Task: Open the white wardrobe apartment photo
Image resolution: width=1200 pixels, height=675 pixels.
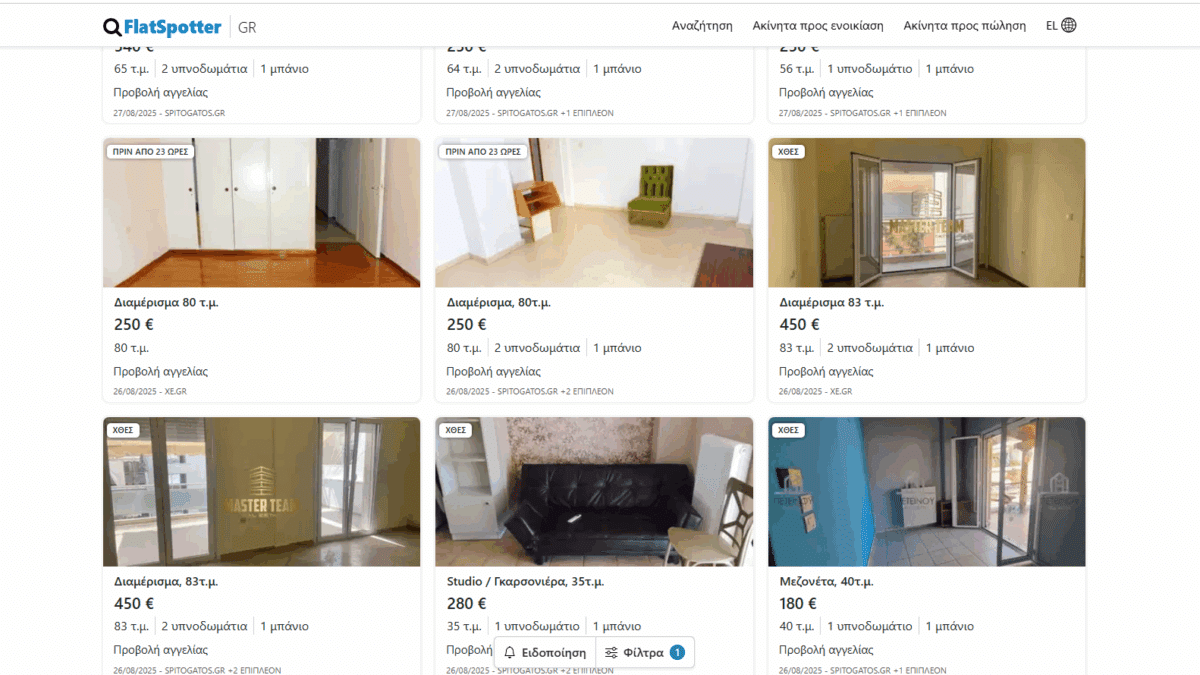Action: point(261,213)
